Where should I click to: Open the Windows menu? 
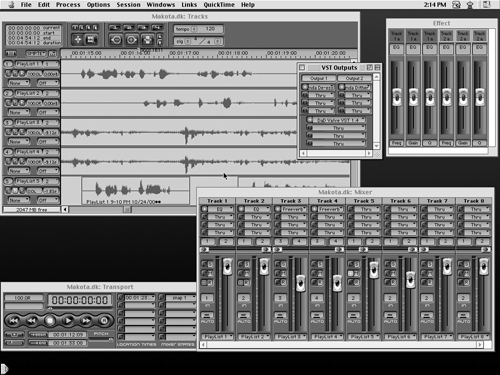[161, 5]
